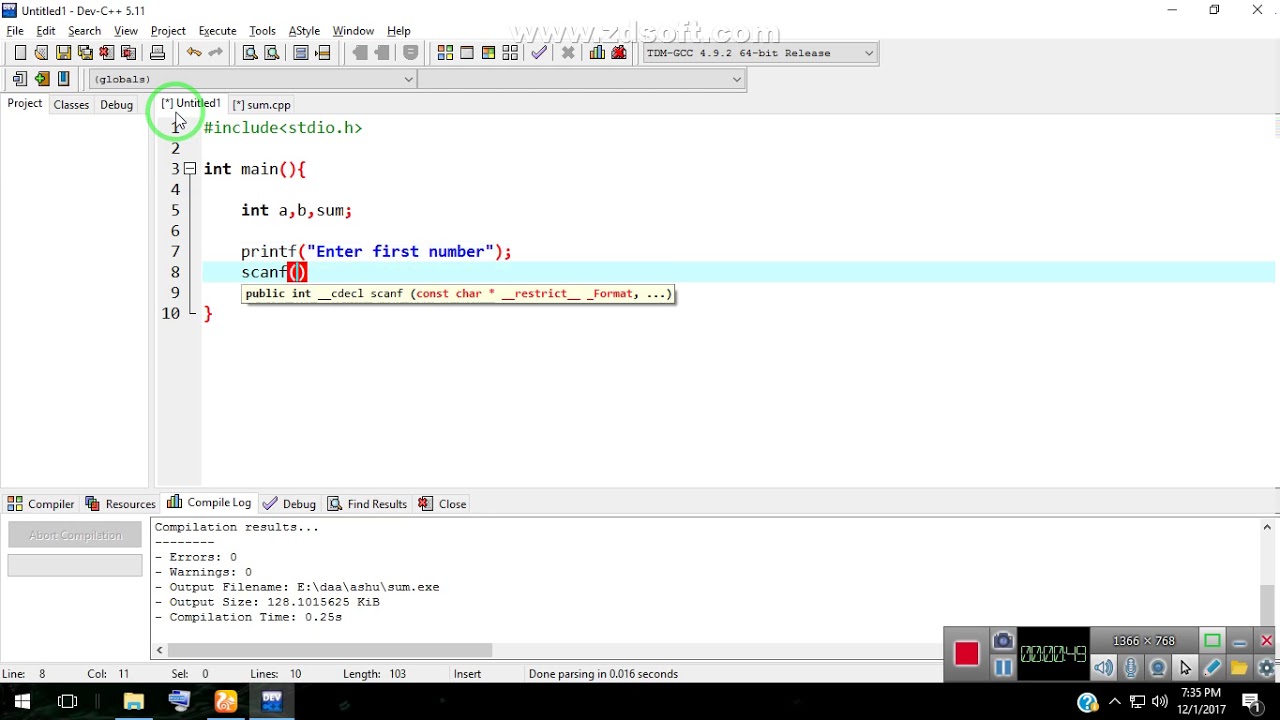Click the Compile icon with colored squares
This screenshot has height=720, width=1280.
pyautogui.click(x=445, y=53)
